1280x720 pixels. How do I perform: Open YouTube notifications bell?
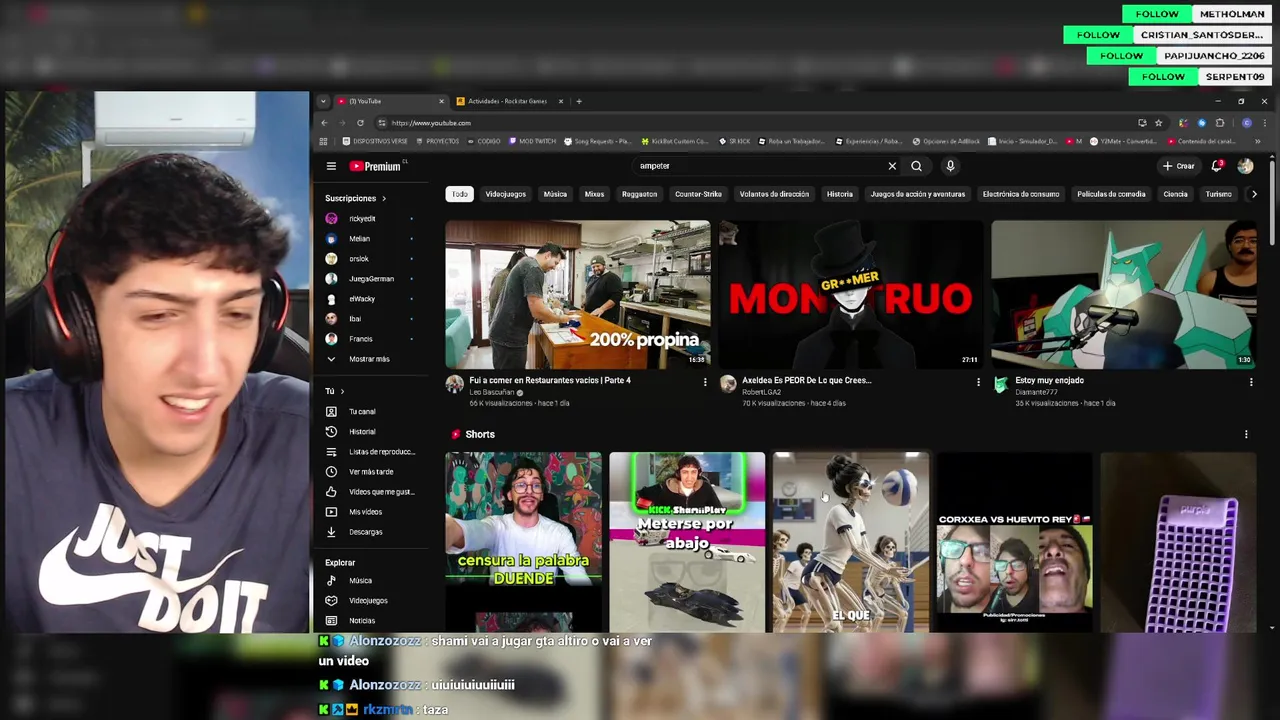1217,166
